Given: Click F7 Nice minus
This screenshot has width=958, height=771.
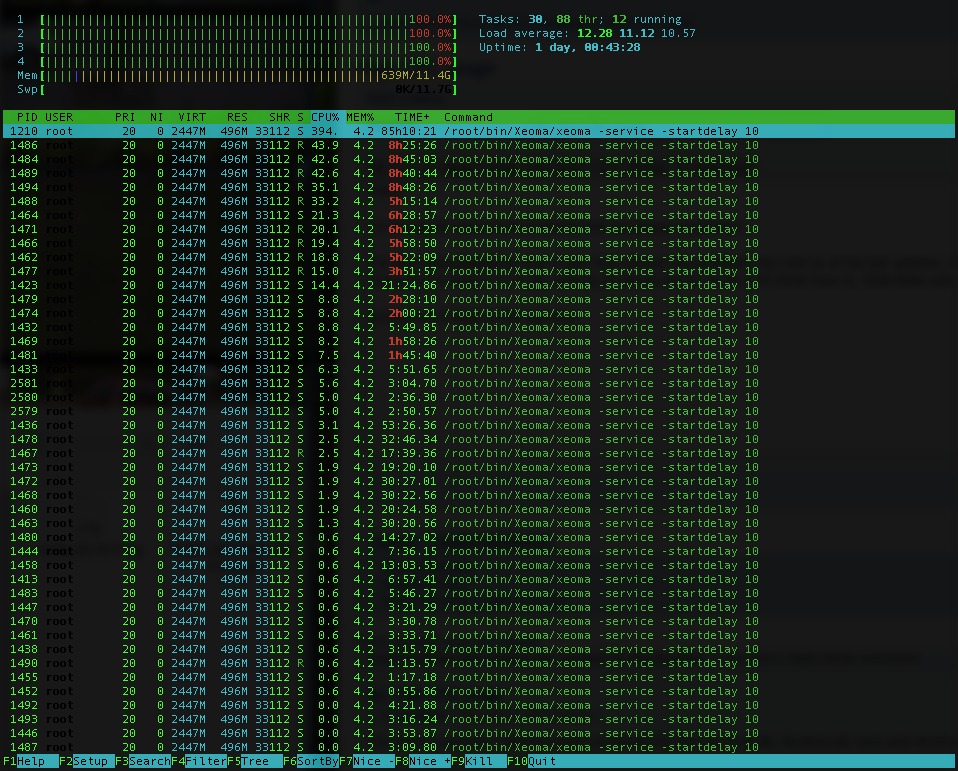Looking at the screenshot, I should pyautogui.click(x=367, y=761).
